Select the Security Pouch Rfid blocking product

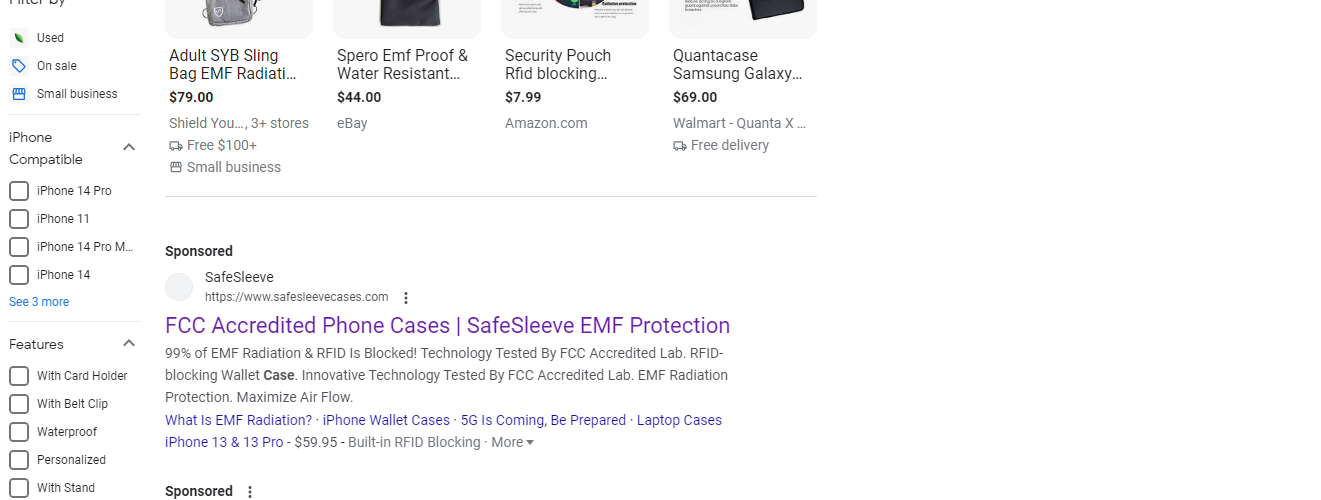tap(558, 64)
